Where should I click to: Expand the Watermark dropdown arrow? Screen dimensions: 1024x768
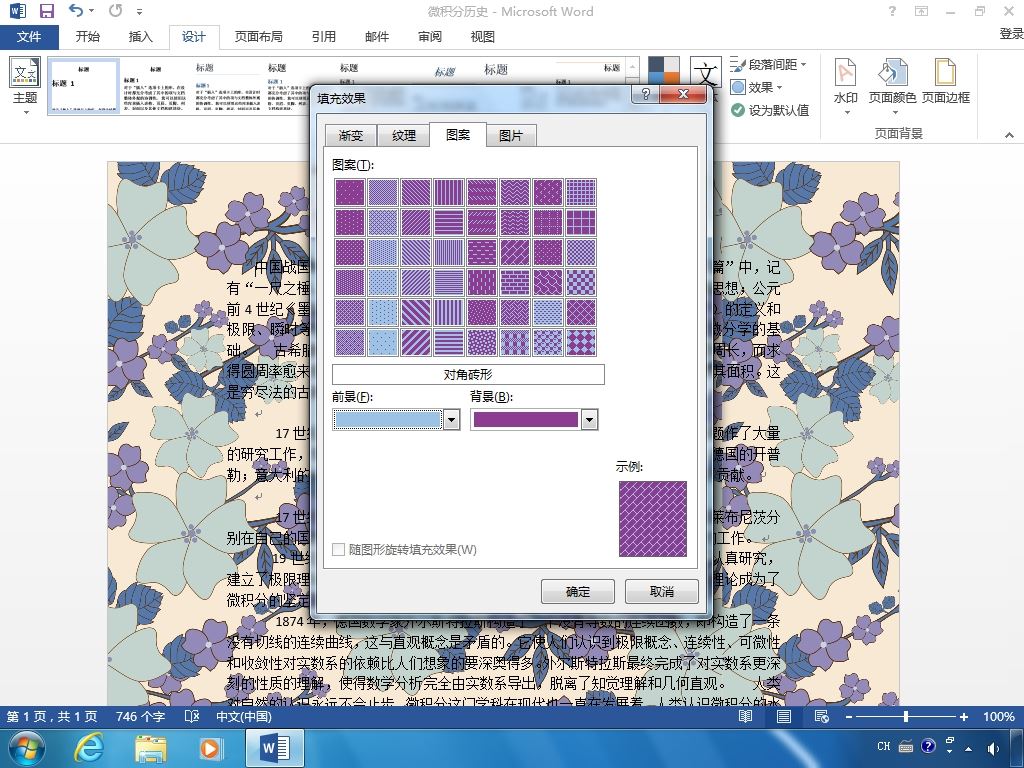[x=846, y=113]
